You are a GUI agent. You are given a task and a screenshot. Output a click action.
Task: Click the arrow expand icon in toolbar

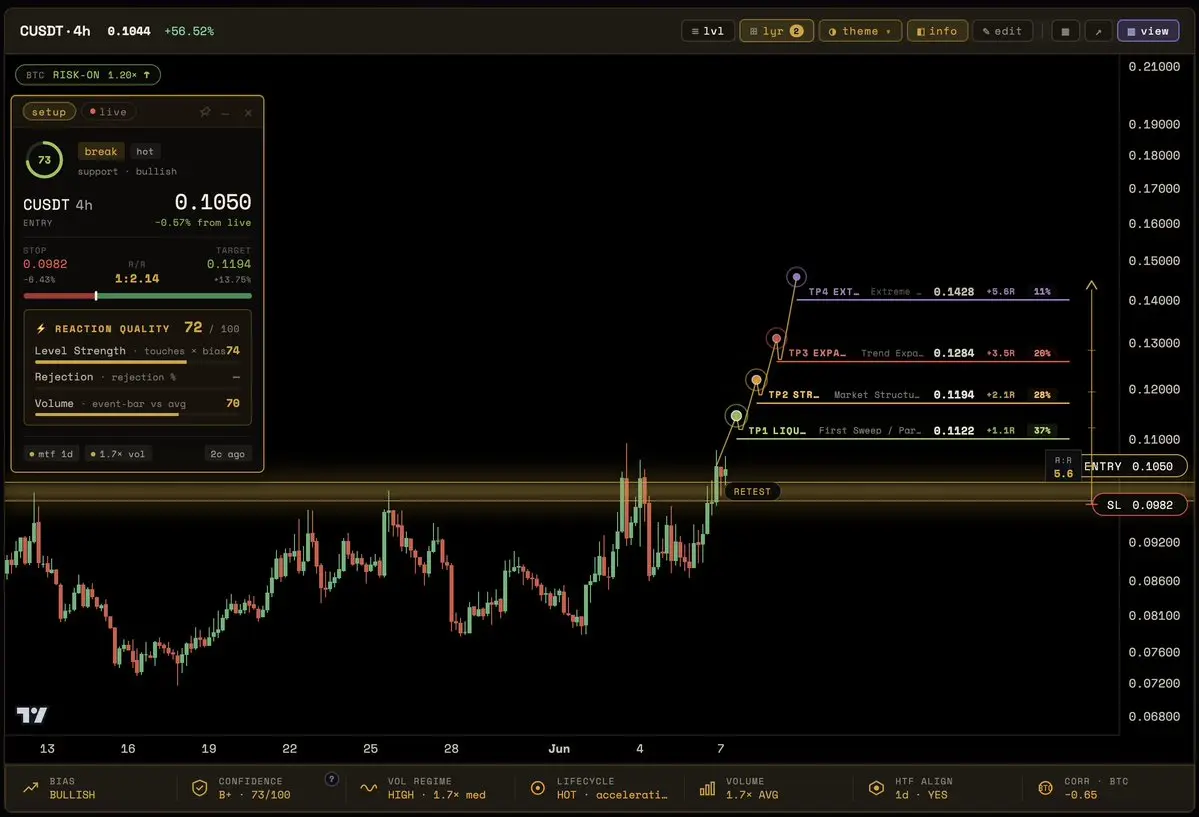(x=1098, y=31)
